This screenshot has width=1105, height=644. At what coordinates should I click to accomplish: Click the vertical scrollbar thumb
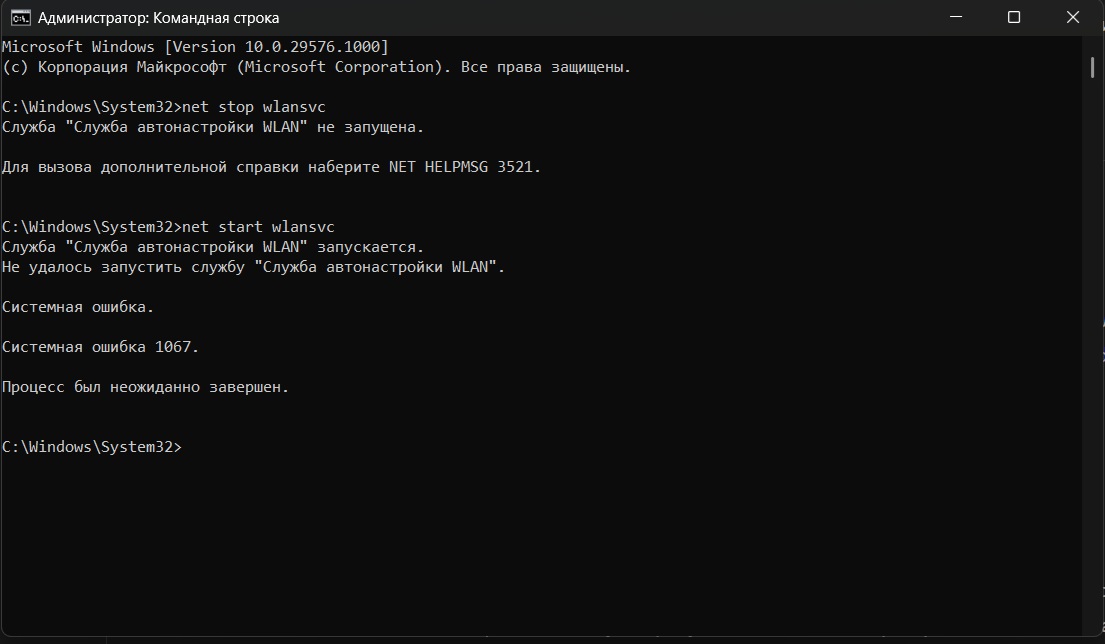pyautogui.click(x=1092, y=67)
